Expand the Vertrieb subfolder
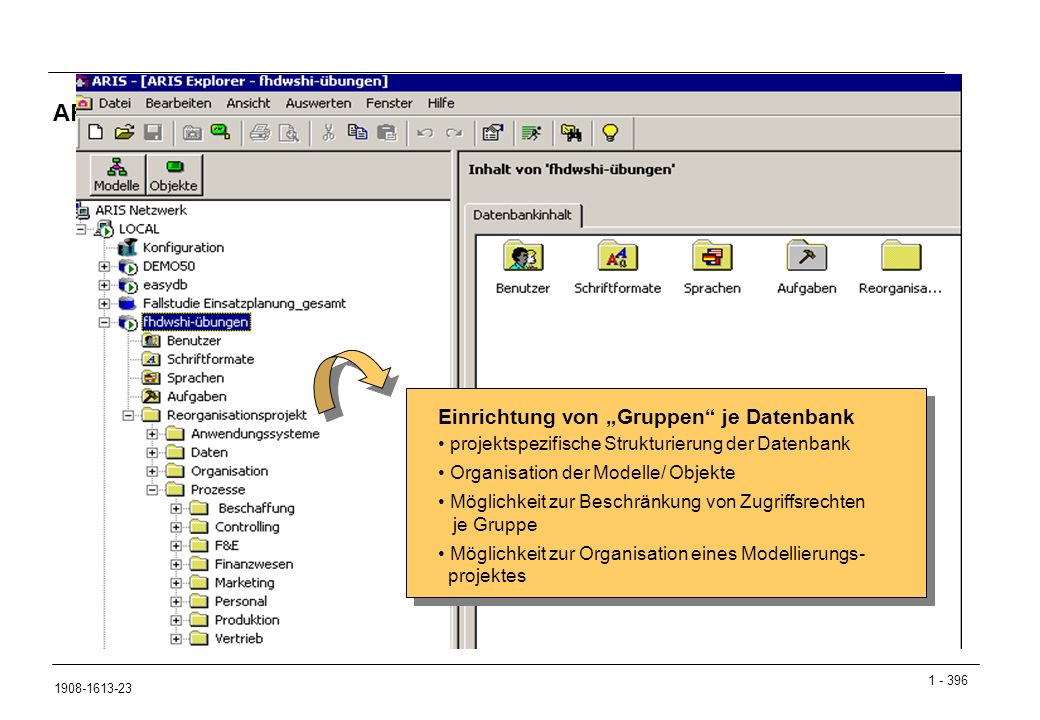 click(x=176, y=639)
